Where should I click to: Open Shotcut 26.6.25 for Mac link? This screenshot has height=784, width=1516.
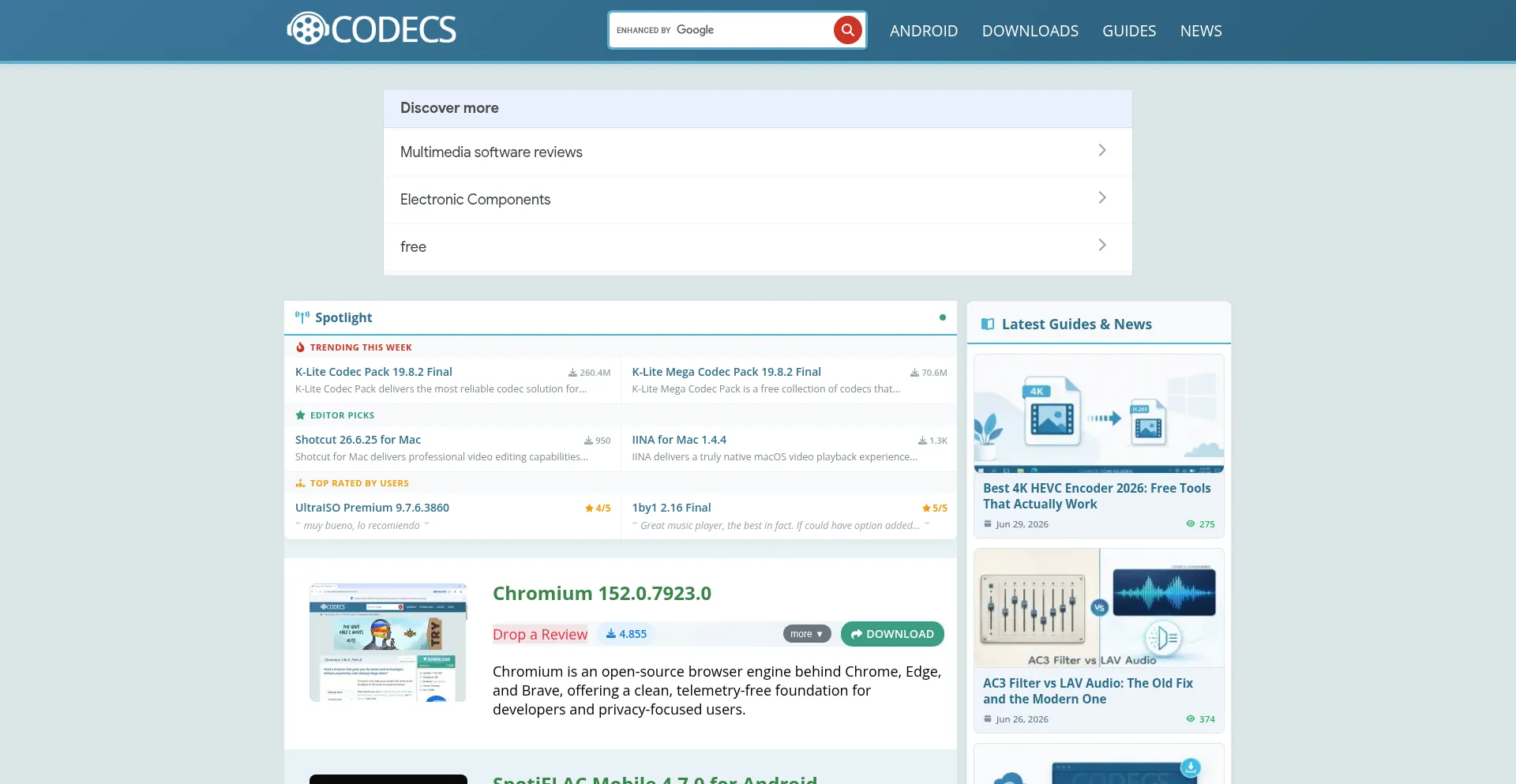click(358, 440)
